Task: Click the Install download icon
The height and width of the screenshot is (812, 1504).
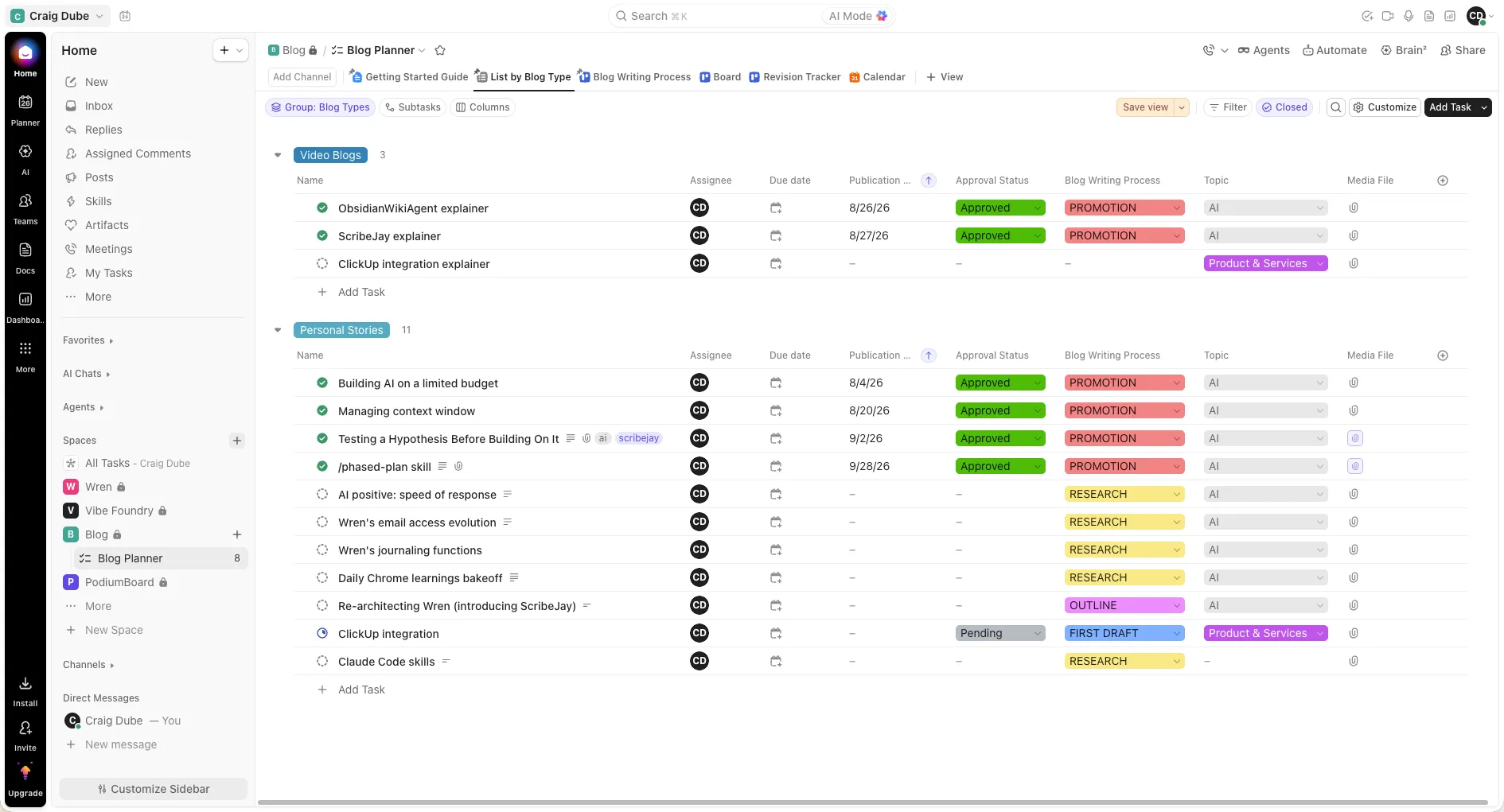Action: pos(25,684)
